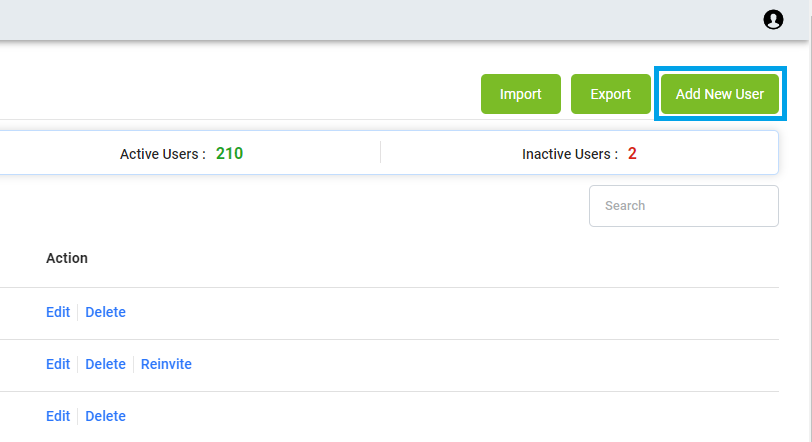Click the red inactive count number 2
The height and width of the screenshot is (442, 812).
pos(632,154)
